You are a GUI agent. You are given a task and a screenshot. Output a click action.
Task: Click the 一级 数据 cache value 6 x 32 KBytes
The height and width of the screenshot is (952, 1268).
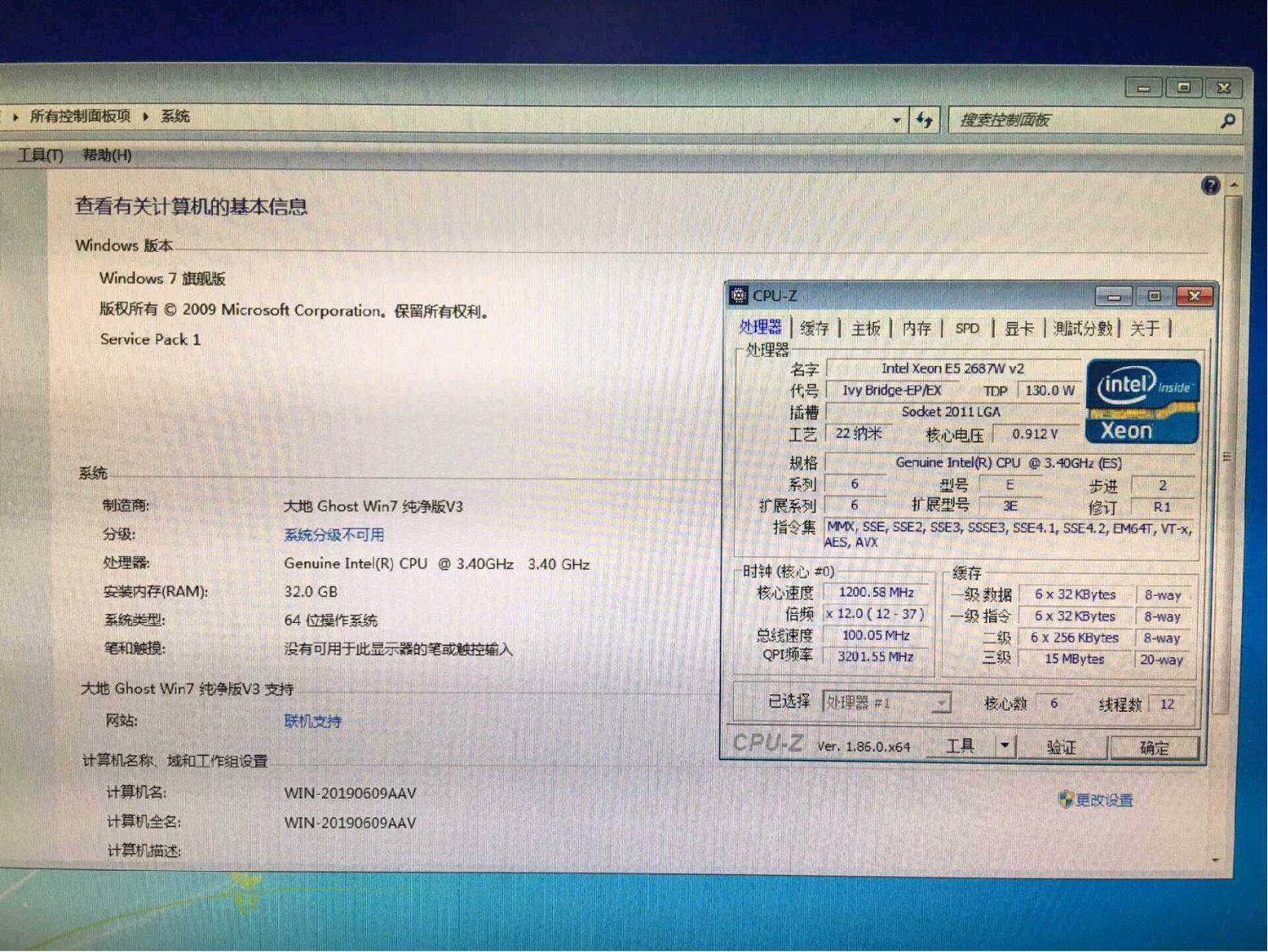(x=1074, y=594)
